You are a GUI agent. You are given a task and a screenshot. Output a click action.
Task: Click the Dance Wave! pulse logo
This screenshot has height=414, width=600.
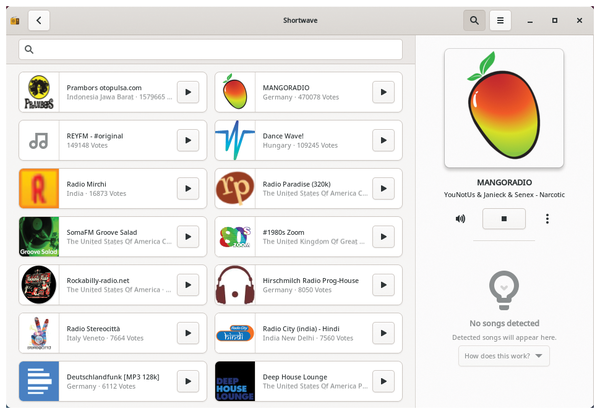[x=235, y=140]
